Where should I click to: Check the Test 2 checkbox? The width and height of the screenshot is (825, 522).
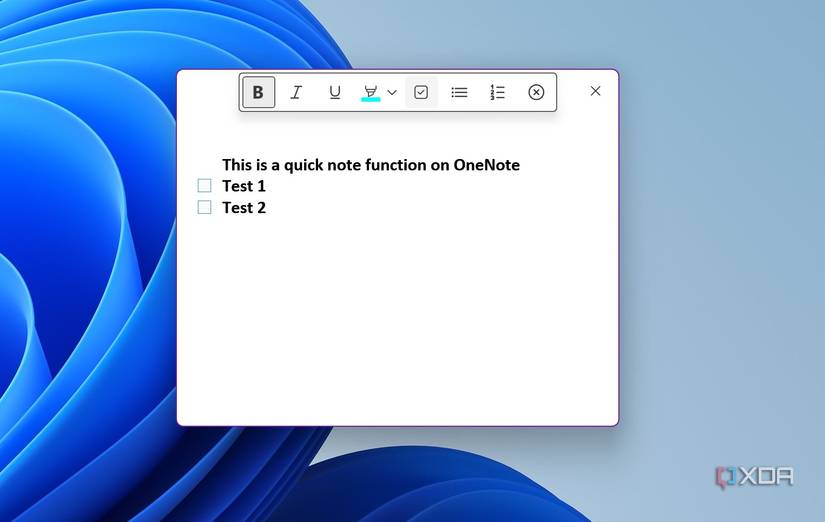204,207
